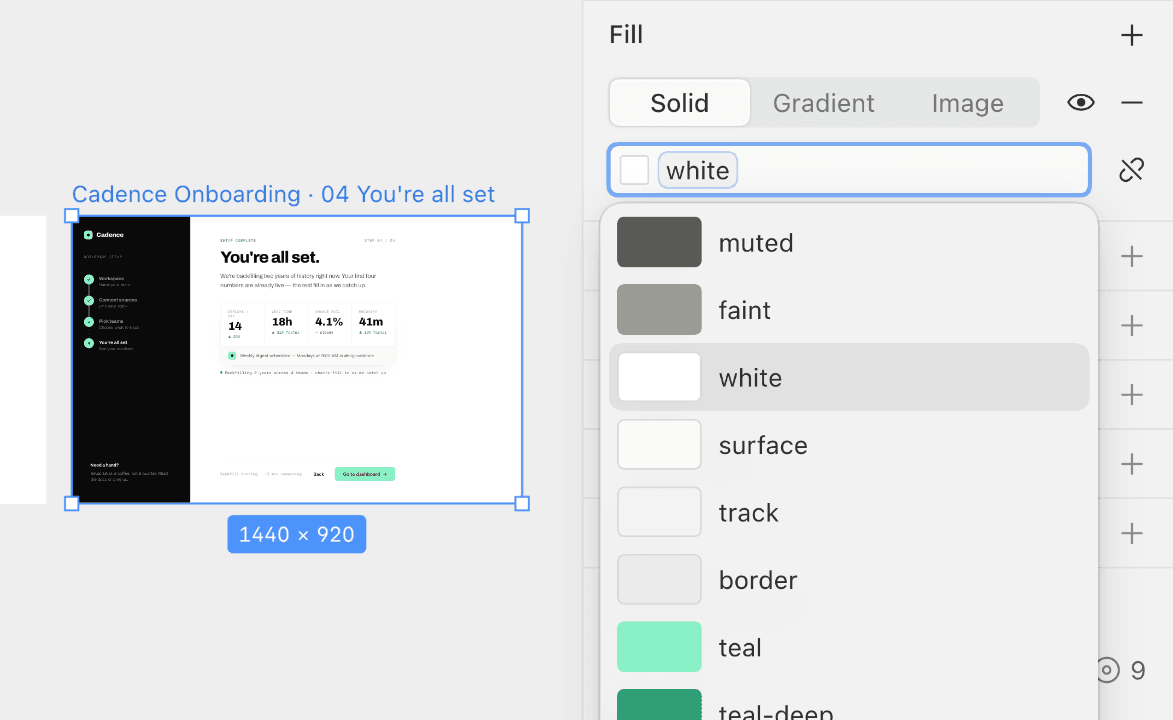Click the circular icon next to value 9

(x=1109, y=670)
